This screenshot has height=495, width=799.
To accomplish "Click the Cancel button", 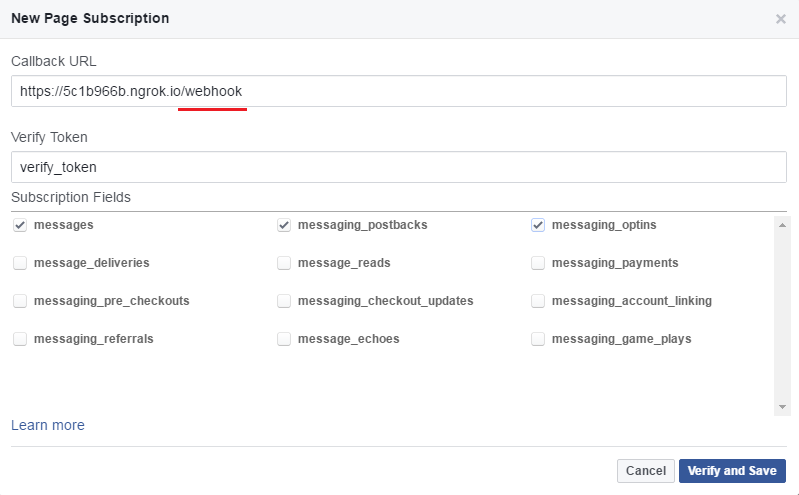I will coord(646,471).
